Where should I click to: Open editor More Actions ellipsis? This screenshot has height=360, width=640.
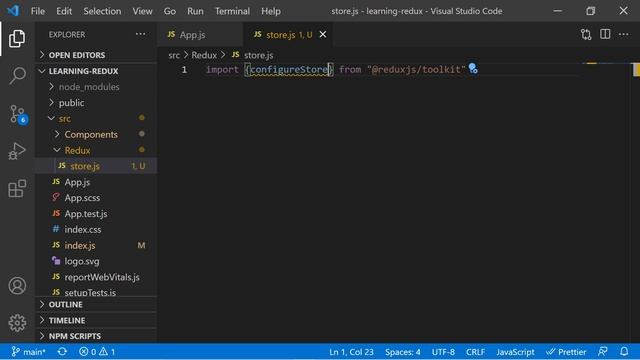(623, 34)
